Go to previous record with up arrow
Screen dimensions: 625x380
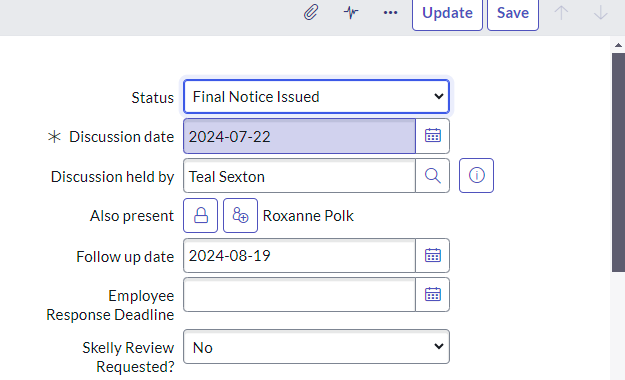point(561,13)
